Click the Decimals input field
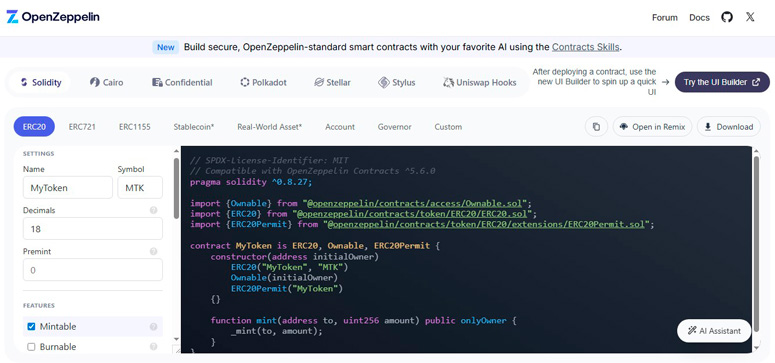The image size is (775, 363). (x=93, y=229)
